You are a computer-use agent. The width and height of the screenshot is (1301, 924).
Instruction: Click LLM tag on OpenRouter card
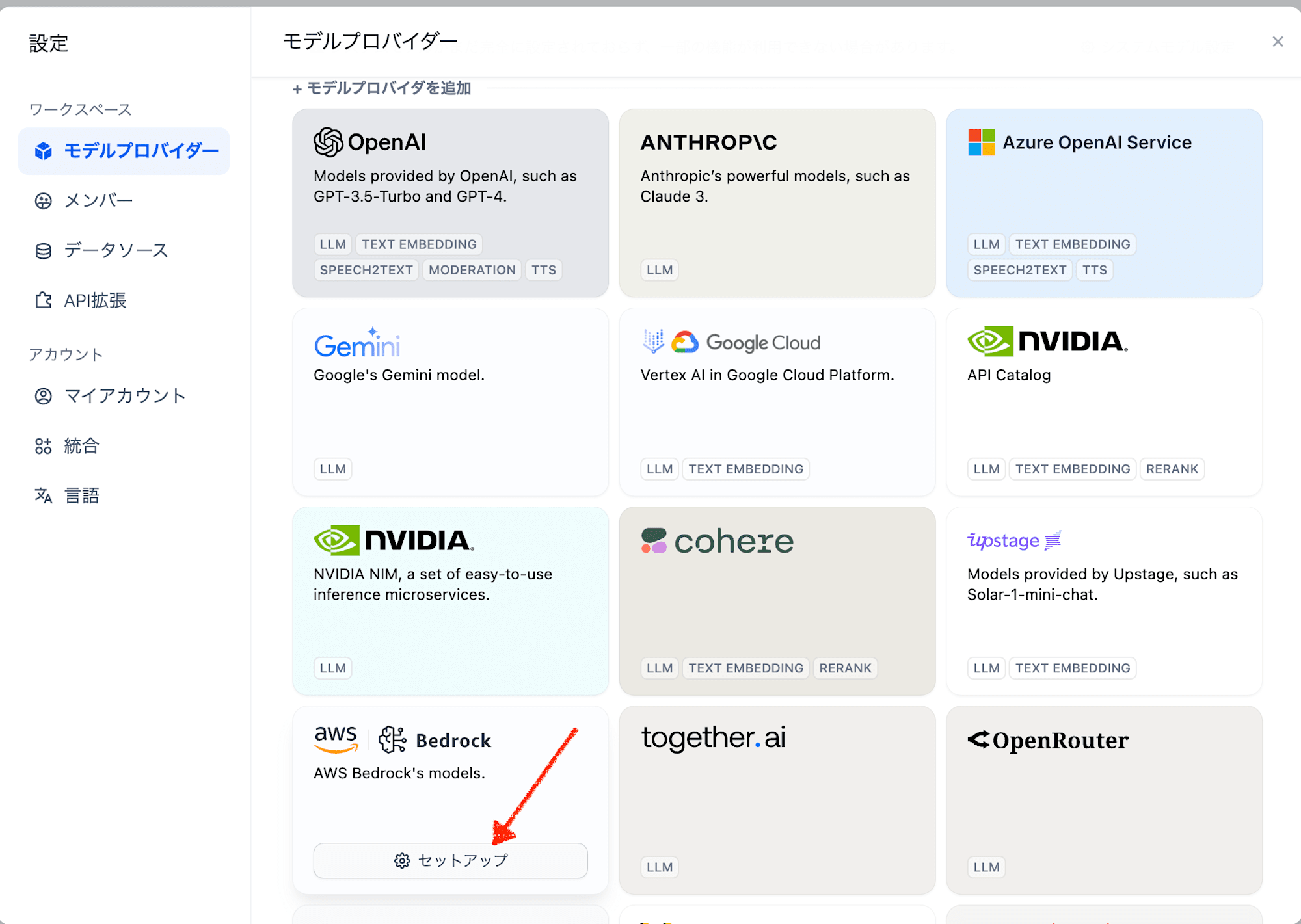click(x=987, y=867)
